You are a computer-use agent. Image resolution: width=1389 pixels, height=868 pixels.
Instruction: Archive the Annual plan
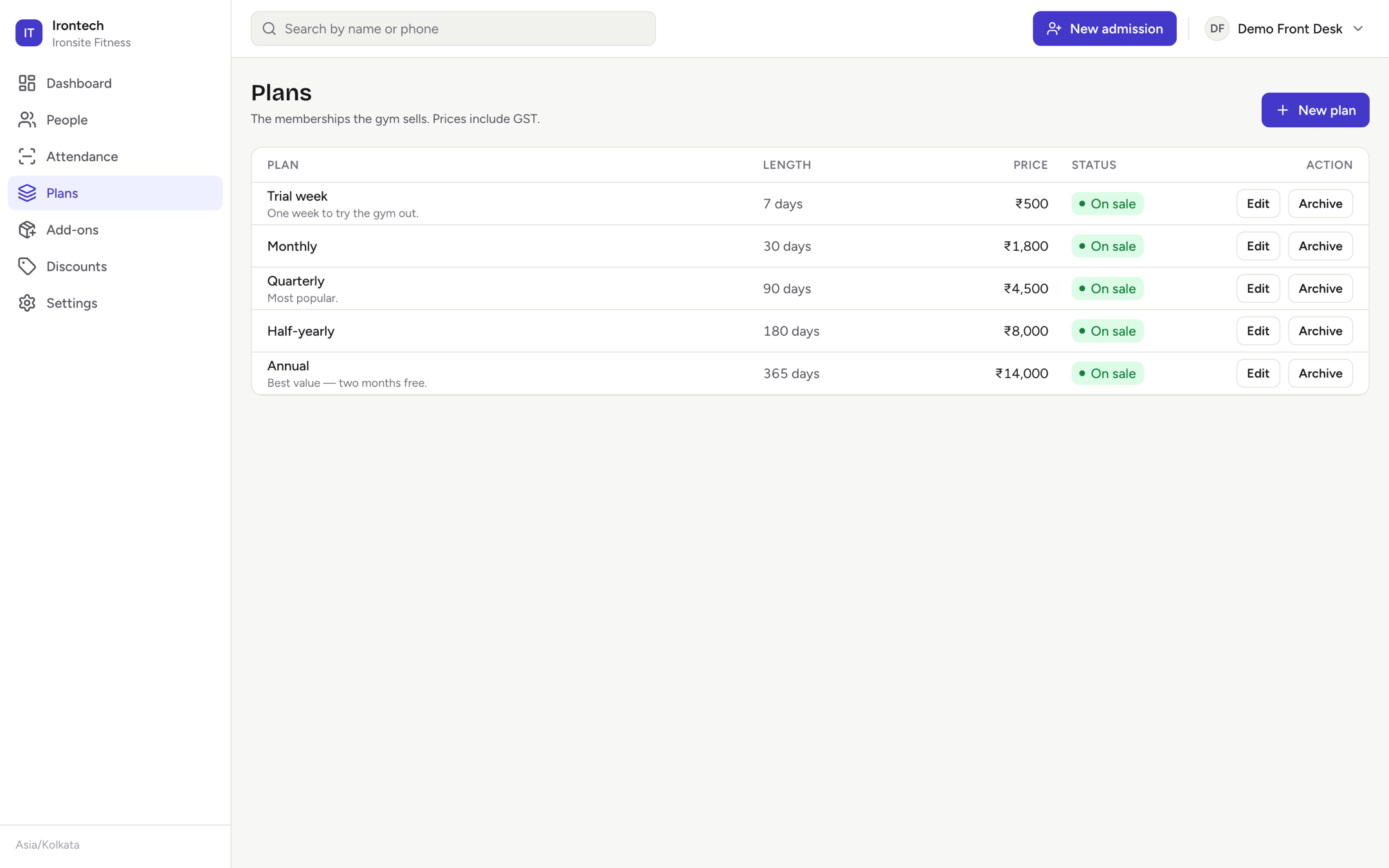point(1320,374)
